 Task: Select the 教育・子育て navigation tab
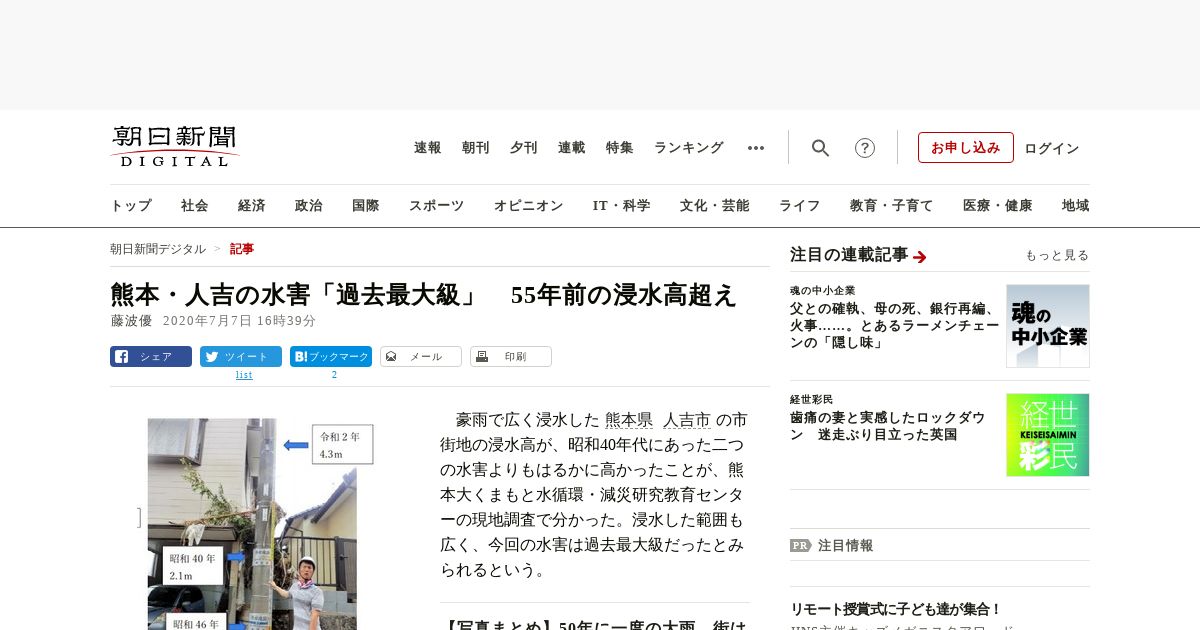[x=892, y=206]
